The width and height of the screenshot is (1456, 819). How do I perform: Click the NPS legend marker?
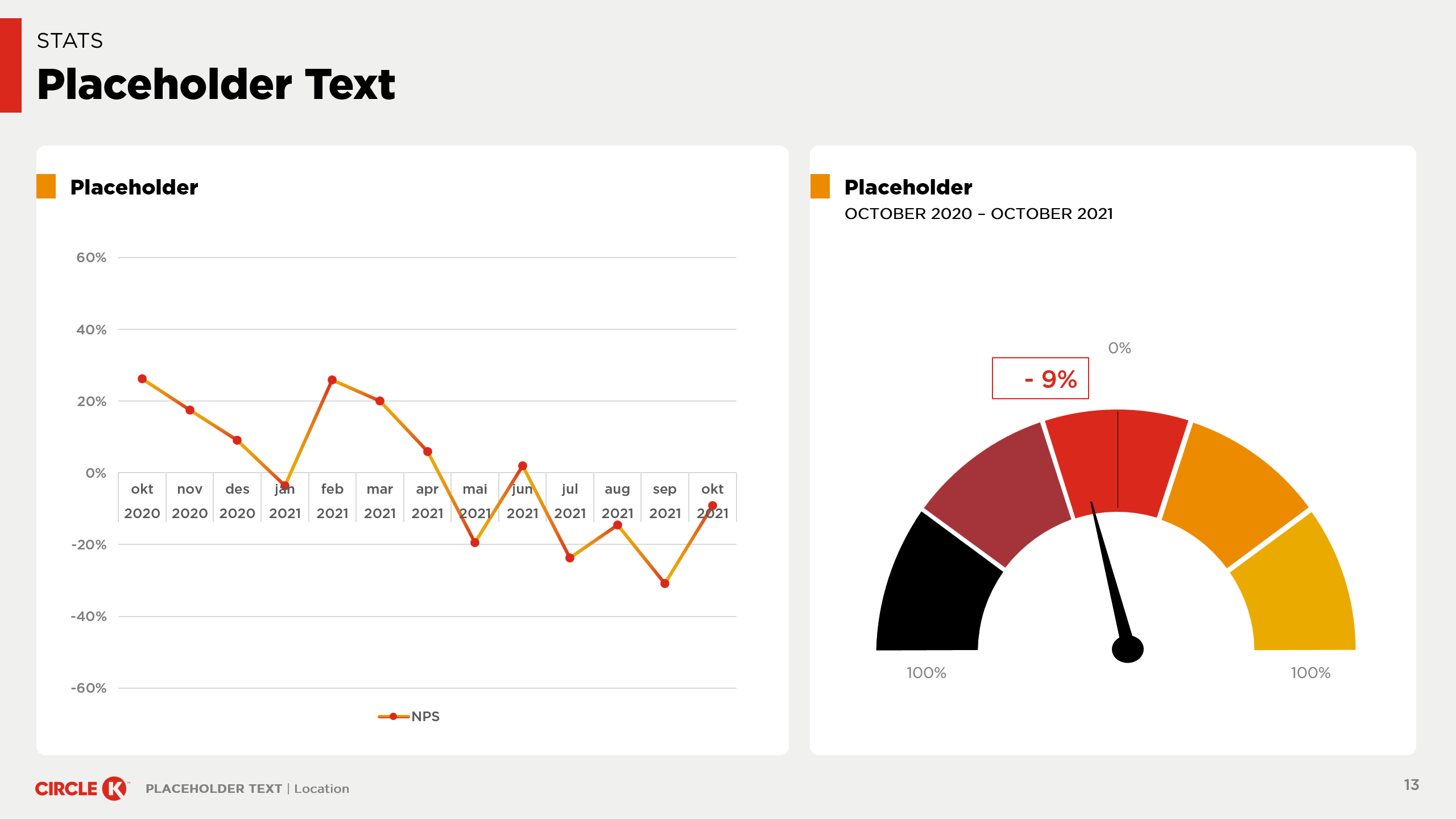tap(394, 717)
